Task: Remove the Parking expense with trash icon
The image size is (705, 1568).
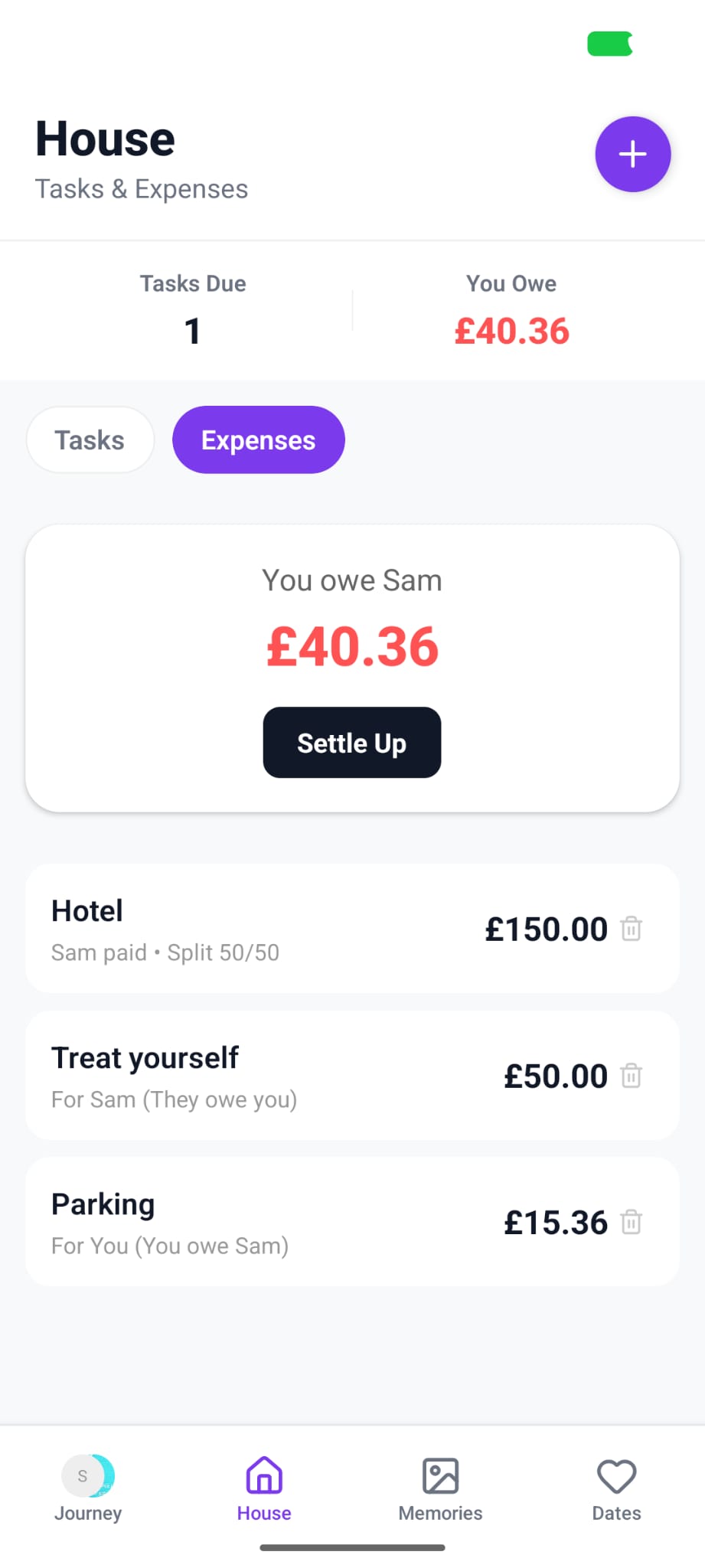Action: pos(631,1222)
